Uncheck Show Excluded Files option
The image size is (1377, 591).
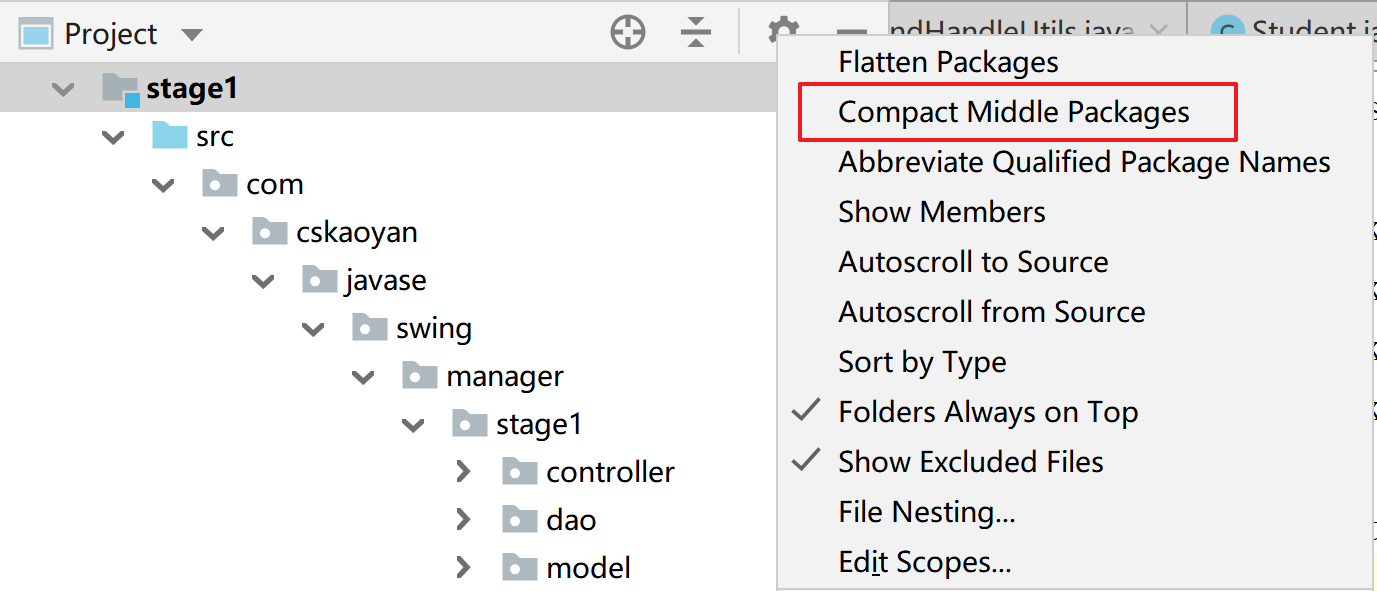tap(970, 462)
